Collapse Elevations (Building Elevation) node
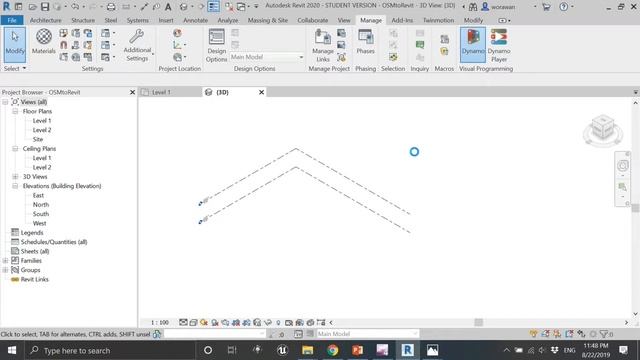The width and height of the screenshot is (640, 360). (15, 186)
